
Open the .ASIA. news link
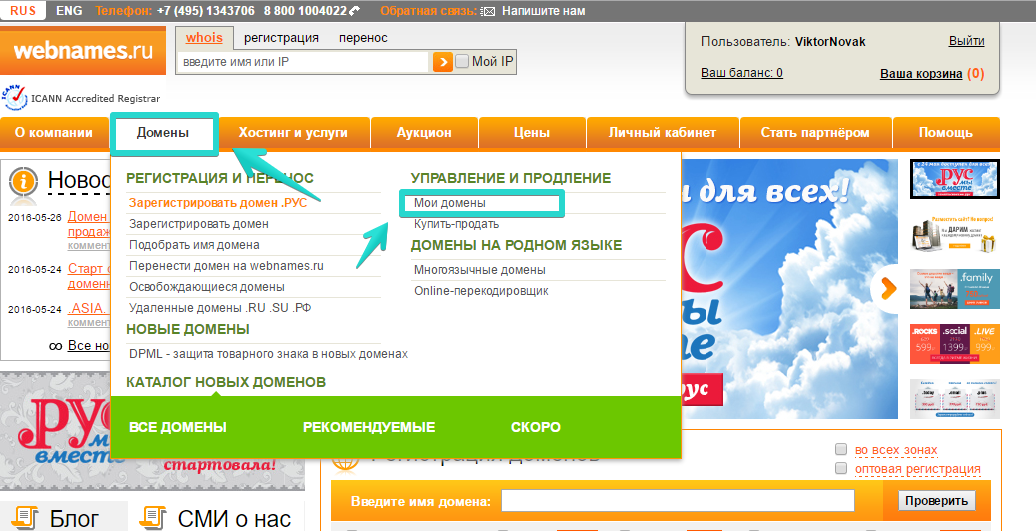coord(88,308)
